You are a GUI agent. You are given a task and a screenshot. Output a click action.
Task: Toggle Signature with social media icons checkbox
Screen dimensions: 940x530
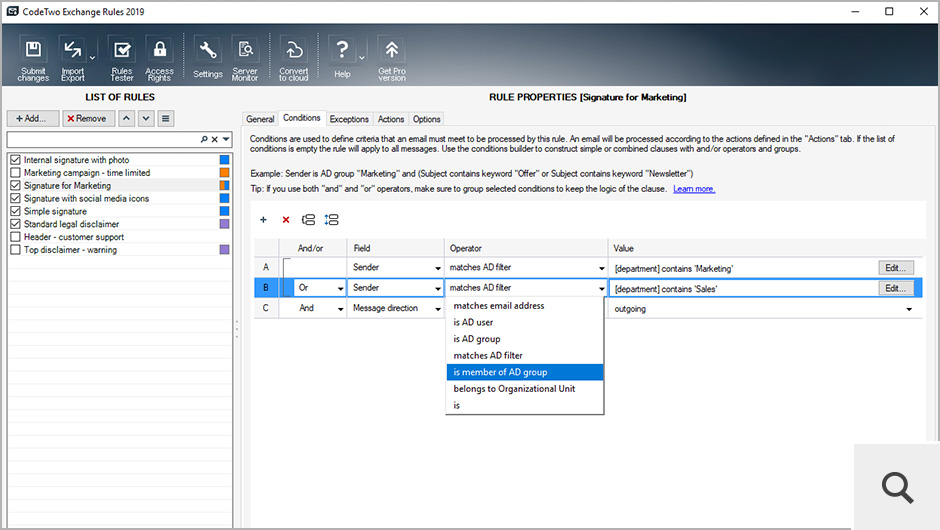click(16, 198)
